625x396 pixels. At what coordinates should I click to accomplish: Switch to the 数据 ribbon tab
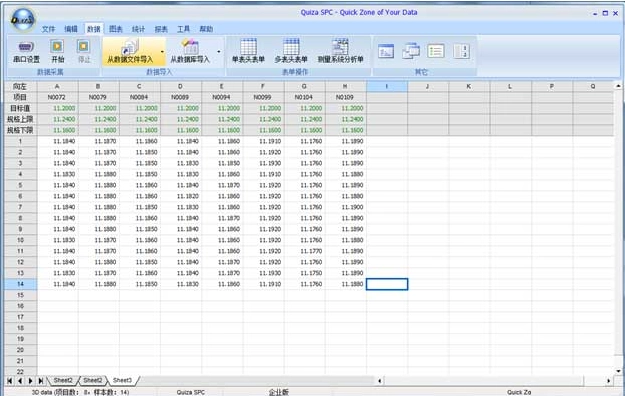click(94, 29)
